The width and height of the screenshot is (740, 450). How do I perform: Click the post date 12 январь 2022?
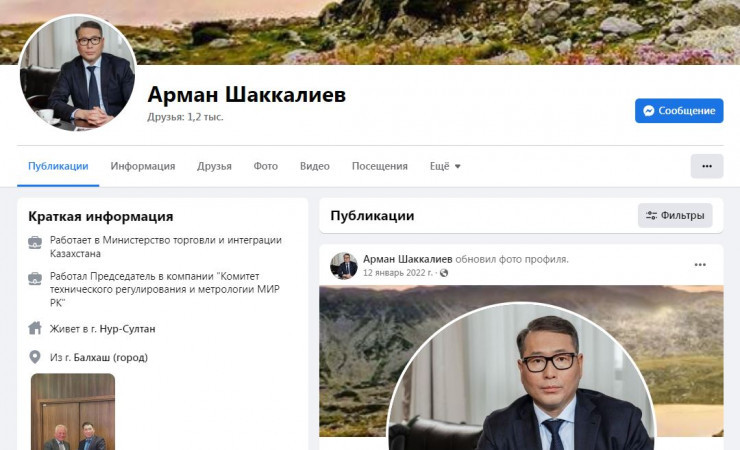pyautogui.click(x=397, y=273)
